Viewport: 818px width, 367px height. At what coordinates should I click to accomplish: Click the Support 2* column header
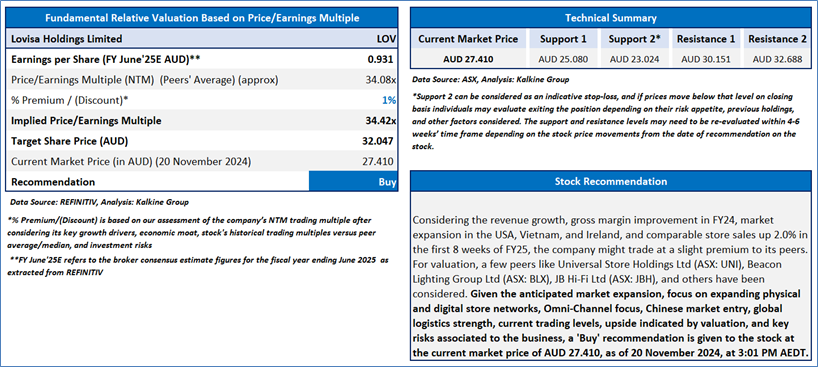[x=634, y=39]
